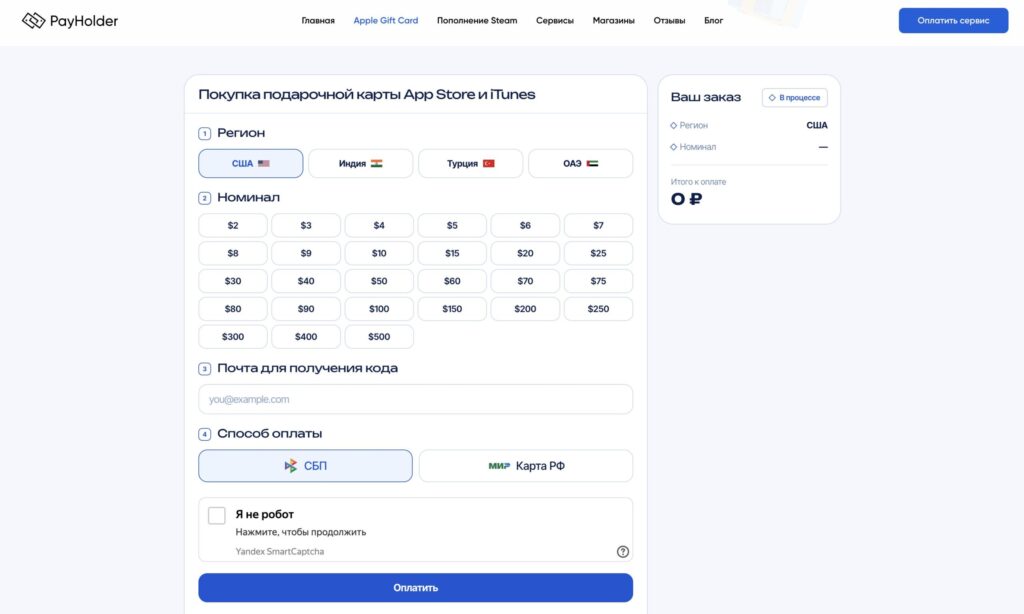1024x614 pixels.
Task: Select the $90 denomination
Action: point(306,309)
